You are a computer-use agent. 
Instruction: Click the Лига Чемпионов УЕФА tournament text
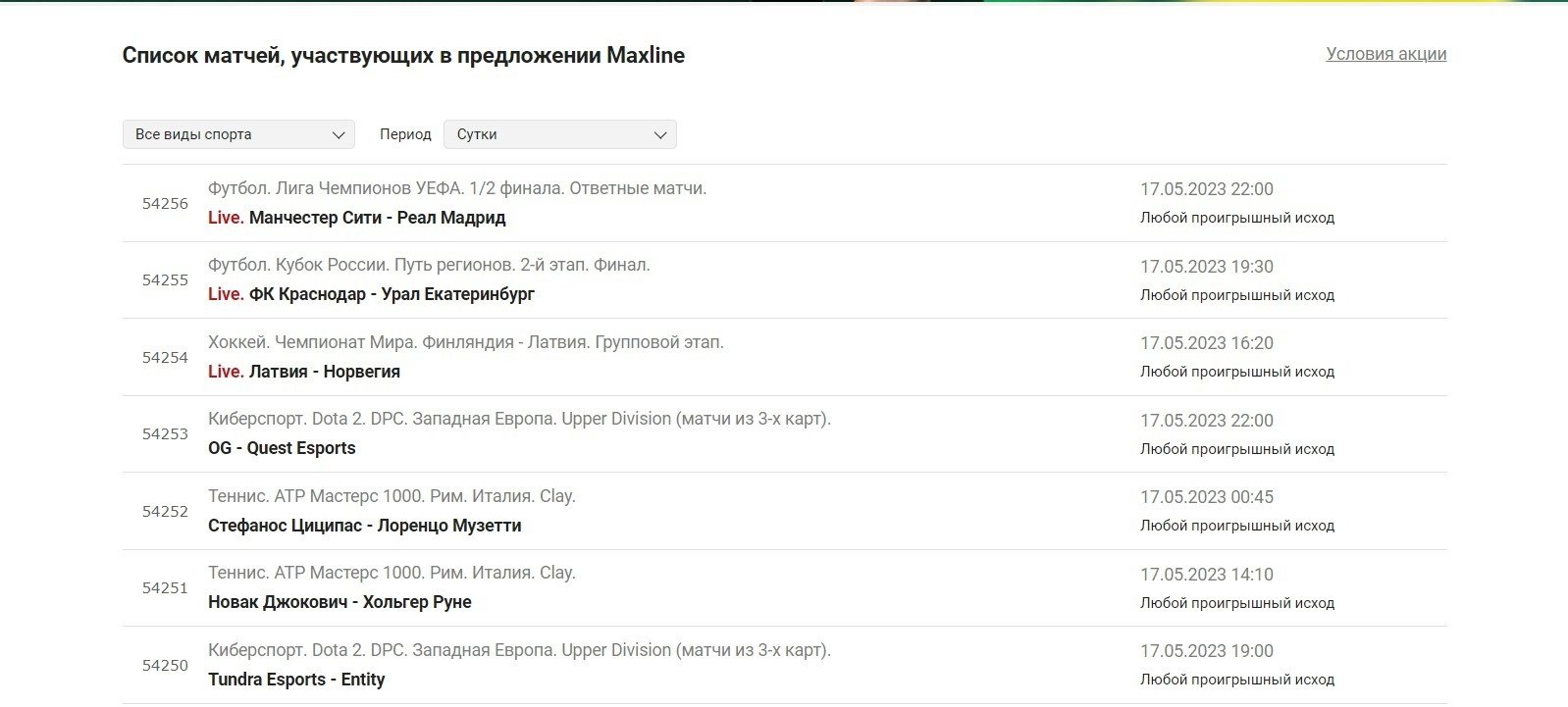[x=457, y=188]
